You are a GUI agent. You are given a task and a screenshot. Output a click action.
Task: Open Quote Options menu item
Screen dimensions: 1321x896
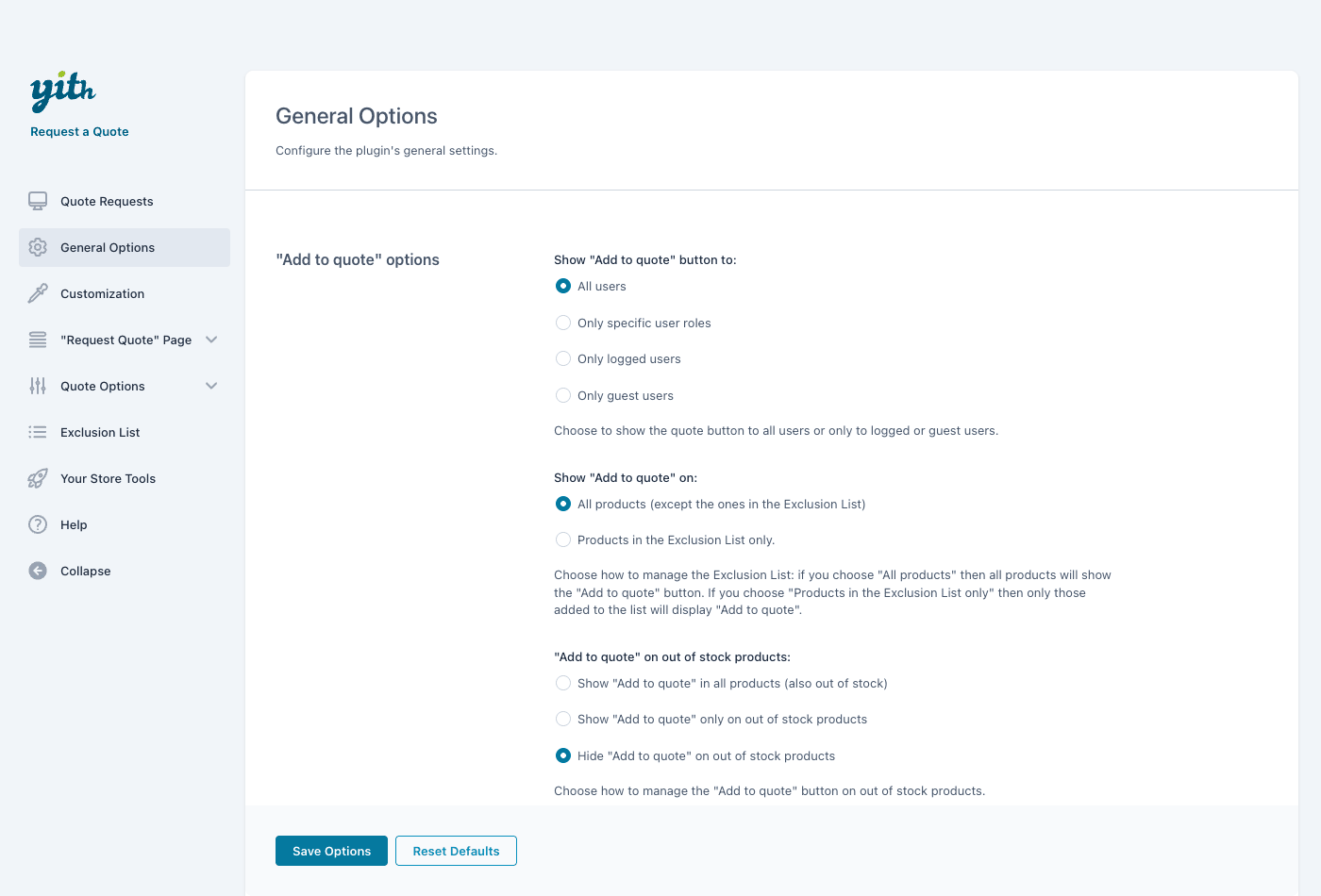[x=125, y=386]
